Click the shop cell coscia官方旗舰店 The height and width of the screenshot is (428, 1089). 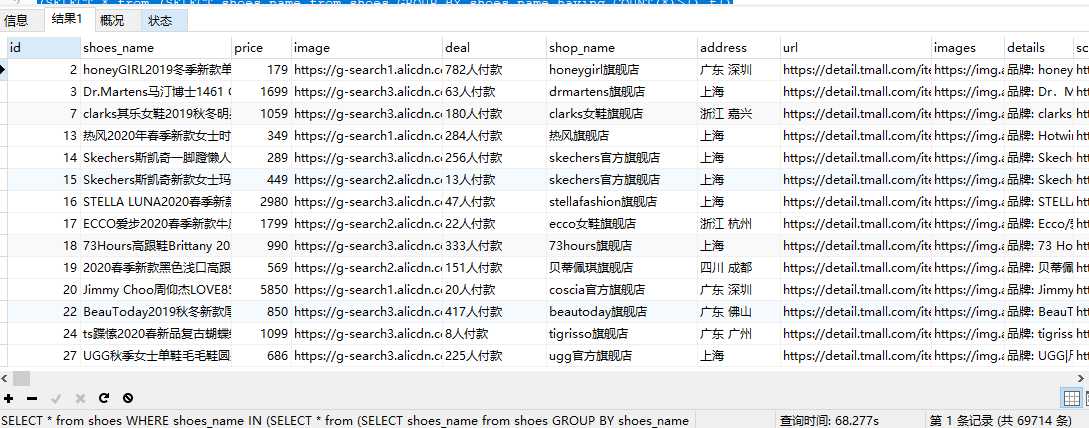tap(622, 289)
